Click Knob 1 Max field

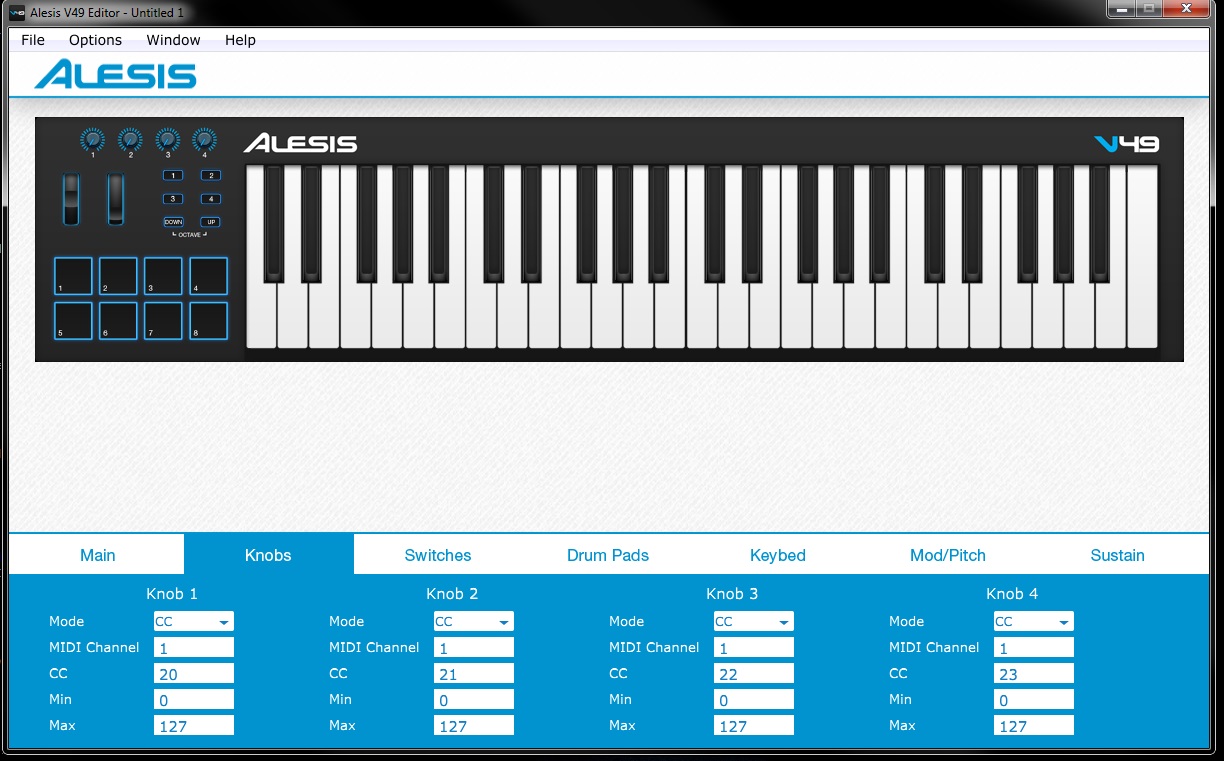coord(194,726)
